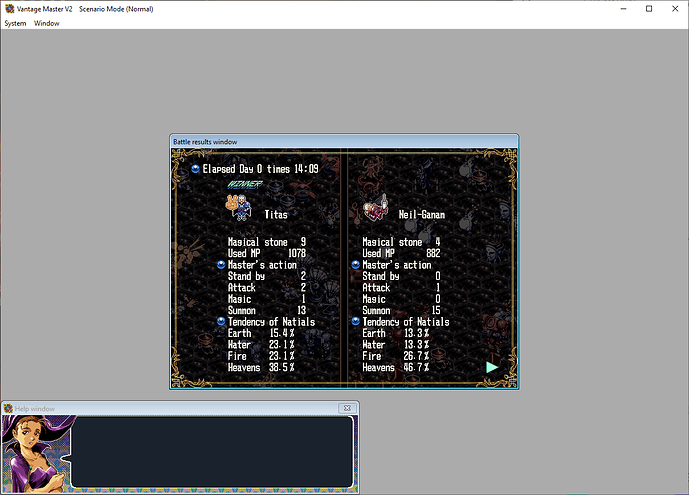Click blue orb beside Elapsed Day

coord(196,169)
